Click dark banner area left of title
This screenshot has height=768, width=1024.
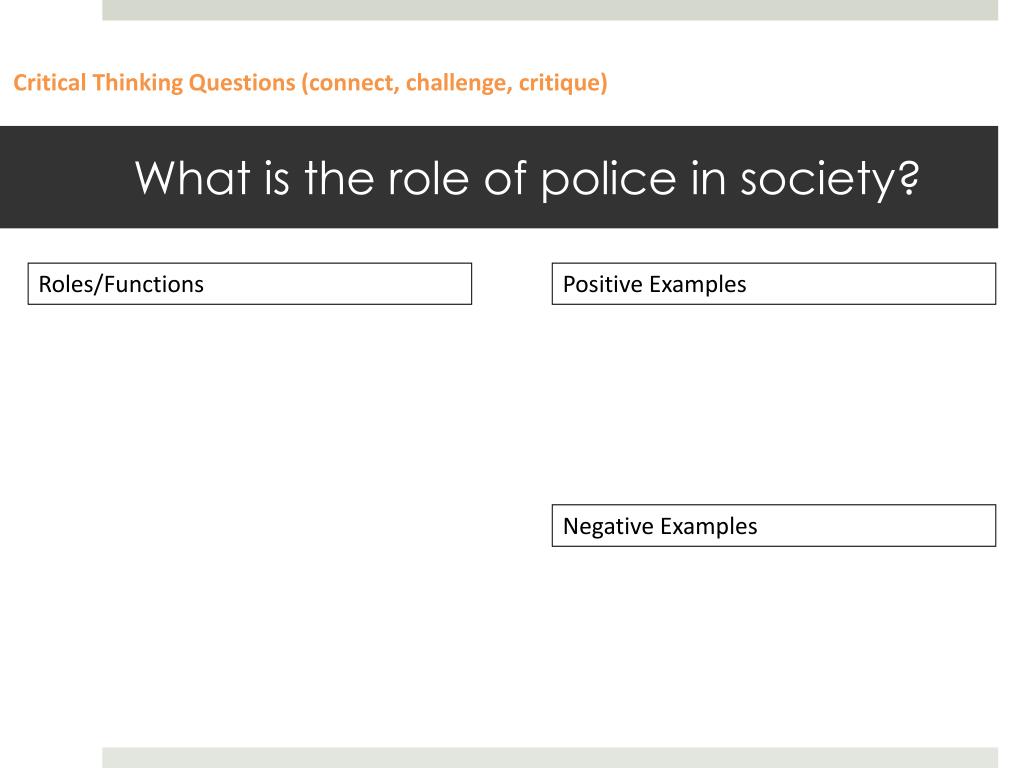(x=65, y=177)
